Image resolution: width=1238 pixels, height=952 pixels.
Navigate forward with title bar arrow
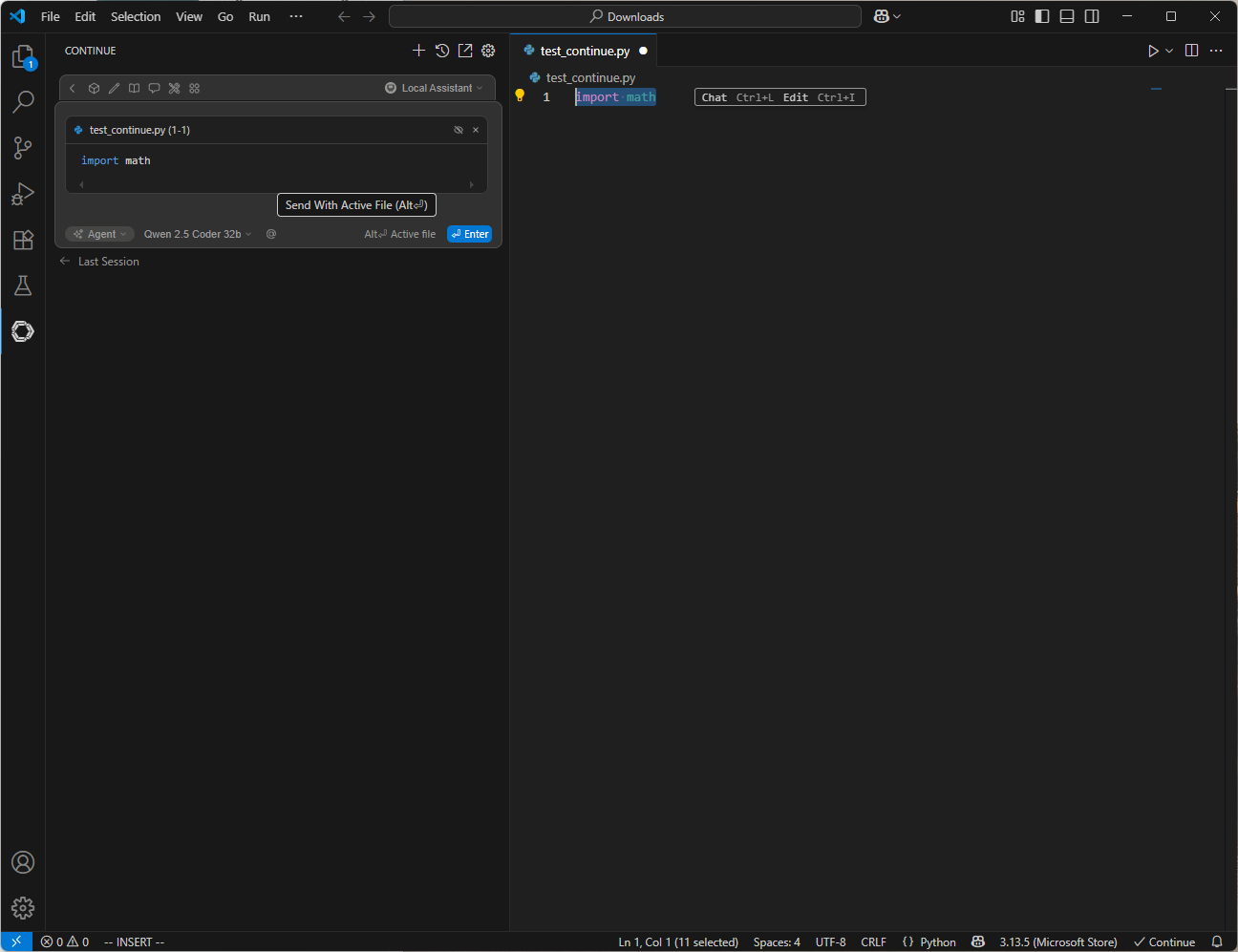(369, 16)
